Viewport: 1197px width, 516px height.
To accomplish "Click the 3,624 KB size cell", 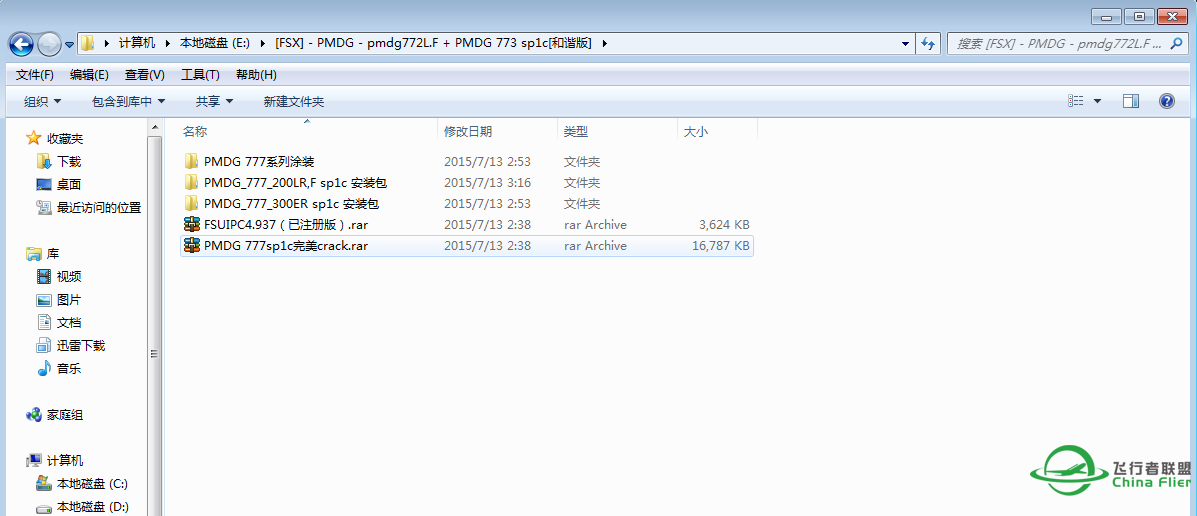I will pyautogui.click(x=724, y=224).
